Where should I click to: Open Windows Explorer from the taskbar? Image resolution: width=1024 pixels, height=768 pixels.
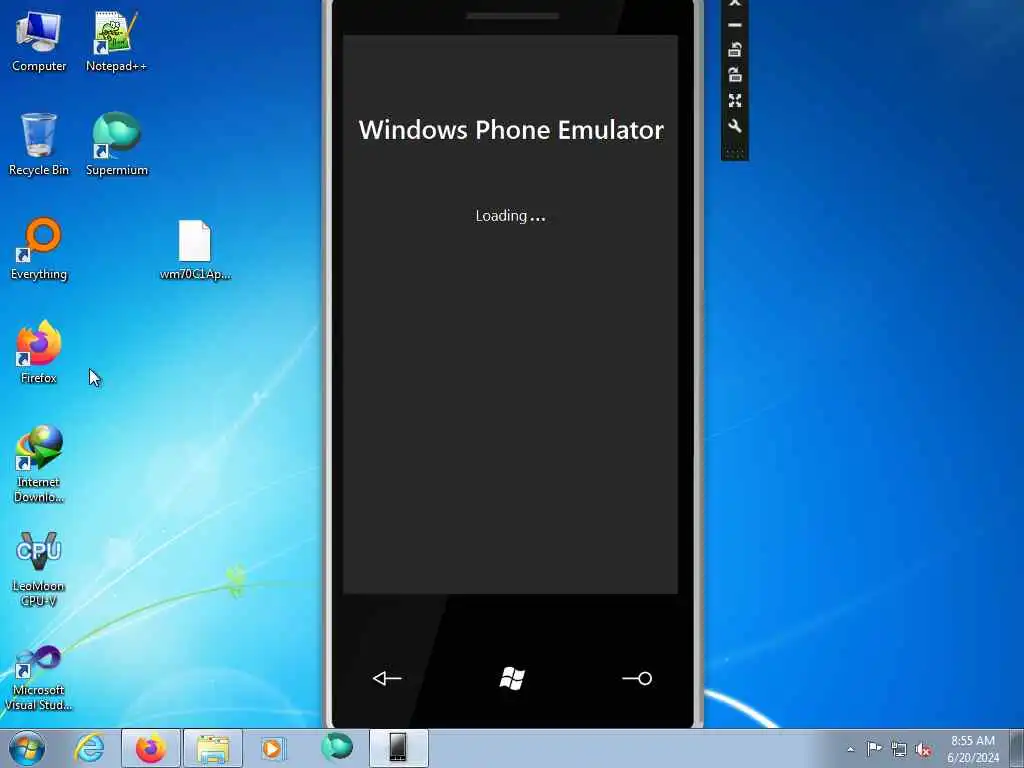click(x=213, y=748)
